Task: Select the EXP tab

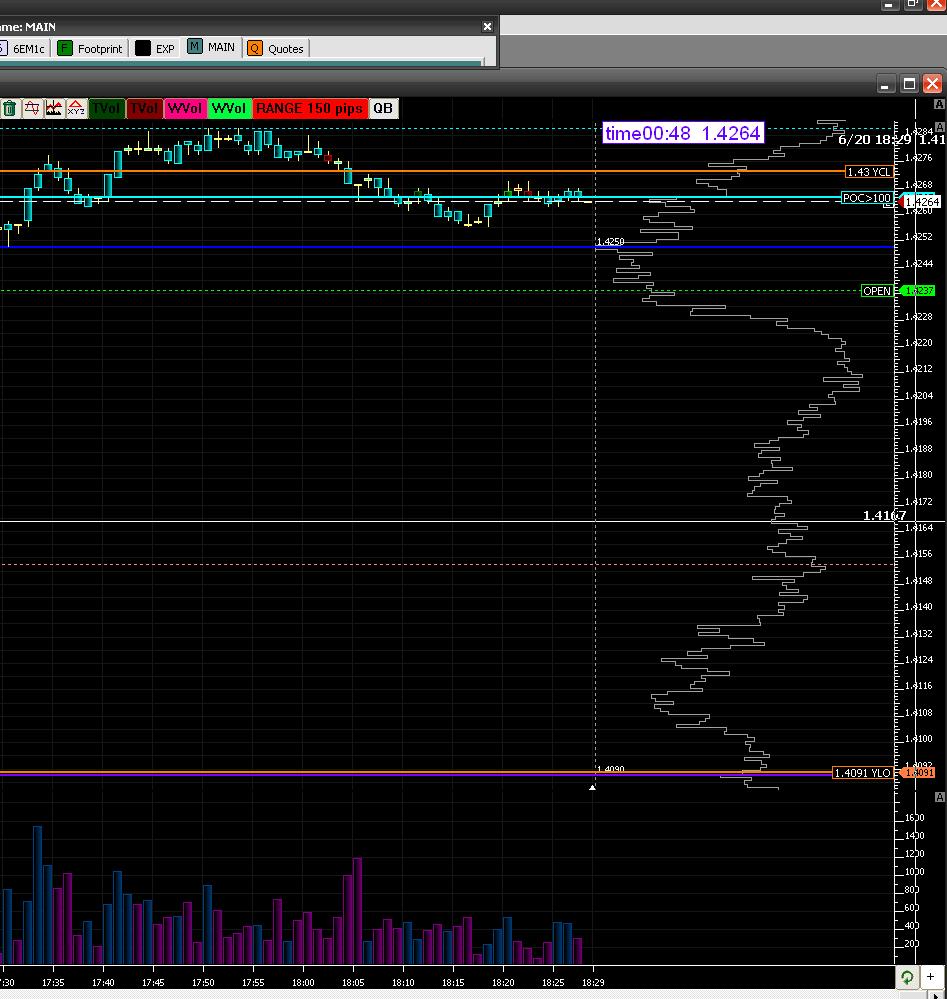Action: click(x=155, y=48)
